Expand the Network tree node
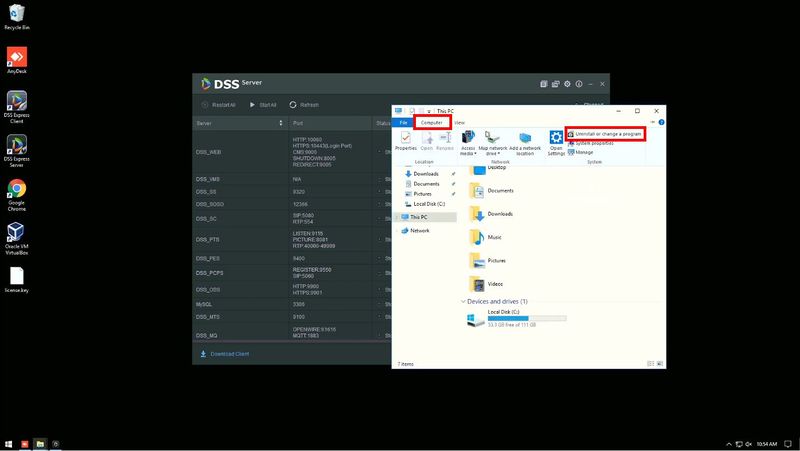Image resolution: width=800 pixels, height=451 pixels. click(397, 231)
